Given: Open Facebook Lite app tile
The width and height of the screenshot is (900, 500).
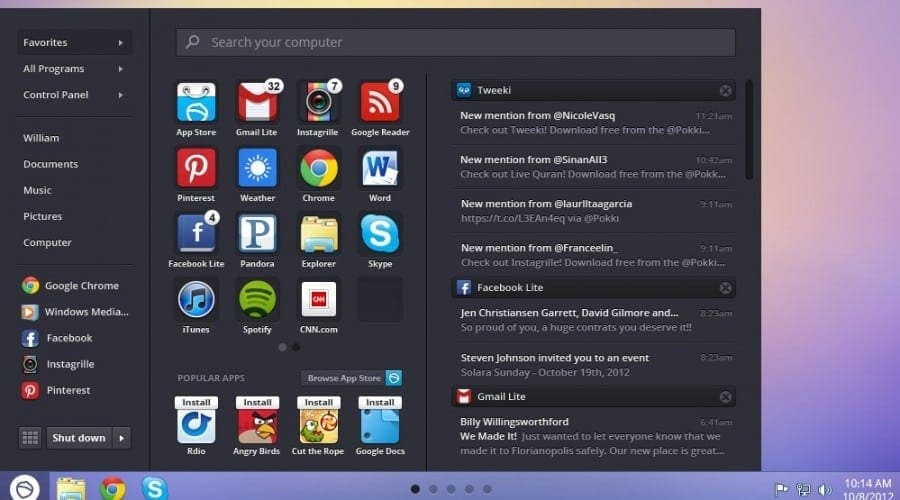Looking at the screenshot, I should coord(196,234).
